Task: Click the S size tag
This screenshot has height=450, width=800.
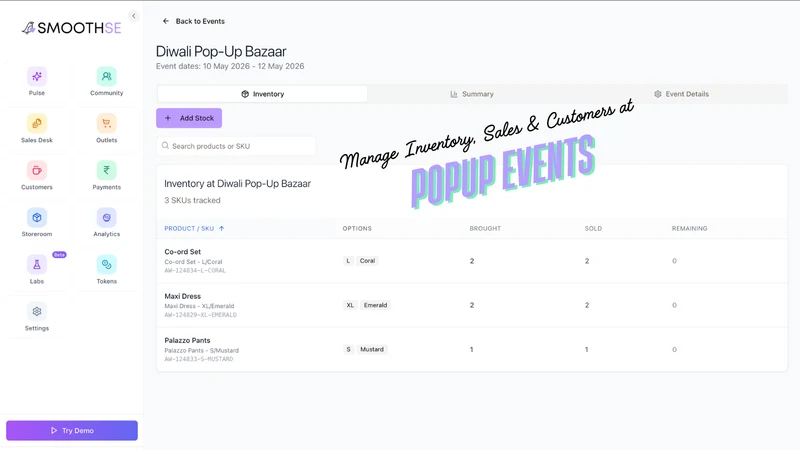Action: point(348,350)
